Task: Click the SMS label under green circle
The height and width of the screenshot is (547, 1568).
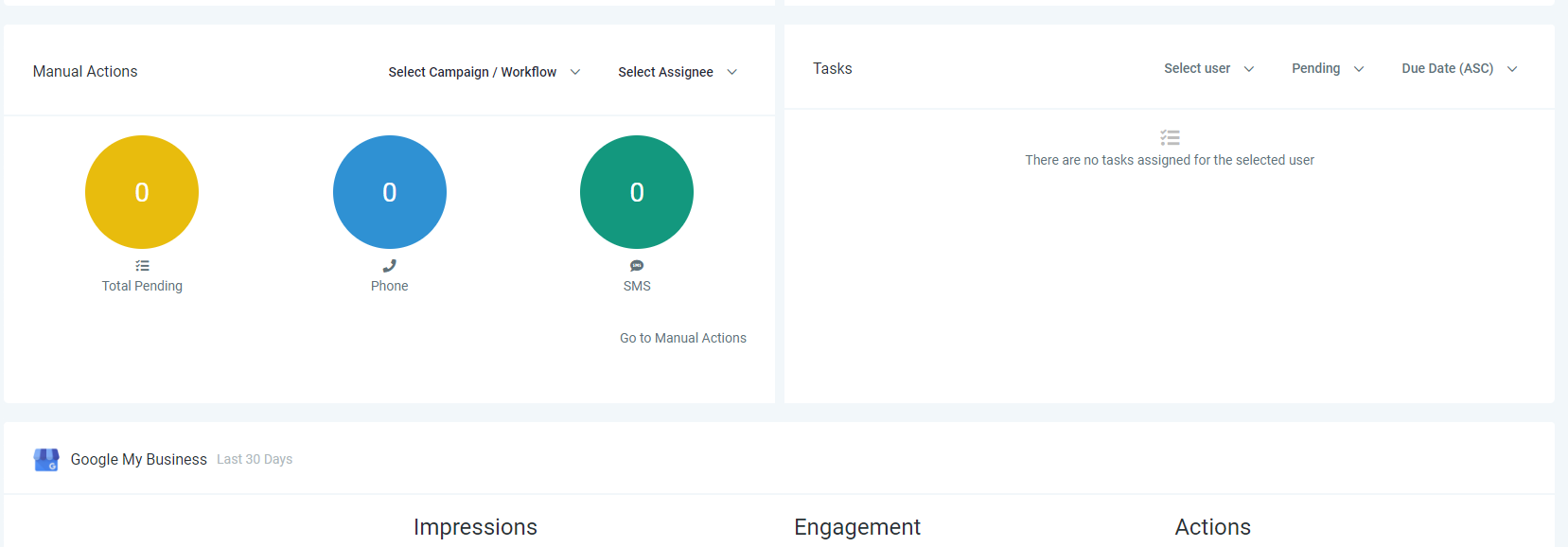Action: 637,286
